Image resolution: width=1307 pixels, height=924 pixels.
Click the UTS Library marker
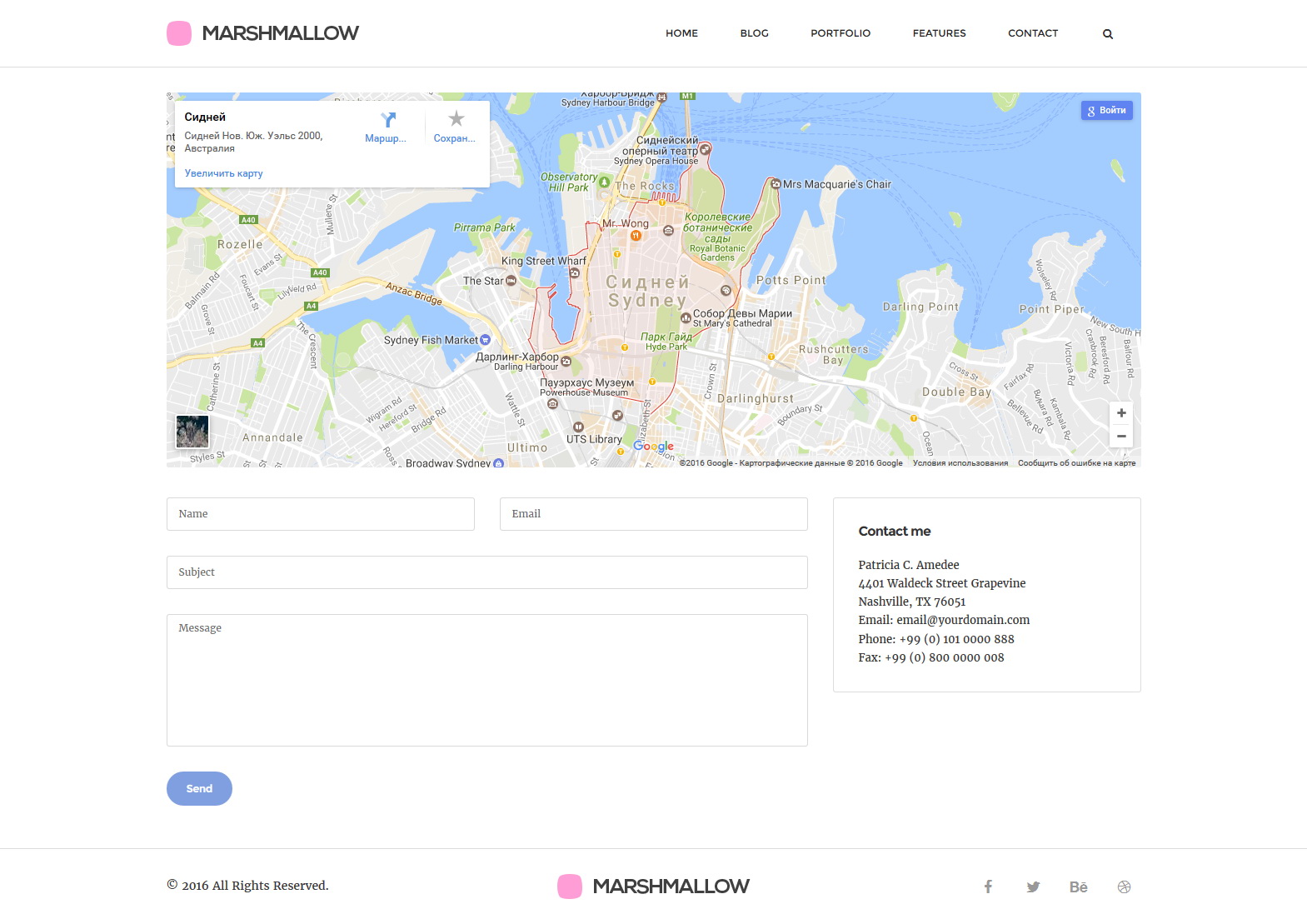point(578,427)
